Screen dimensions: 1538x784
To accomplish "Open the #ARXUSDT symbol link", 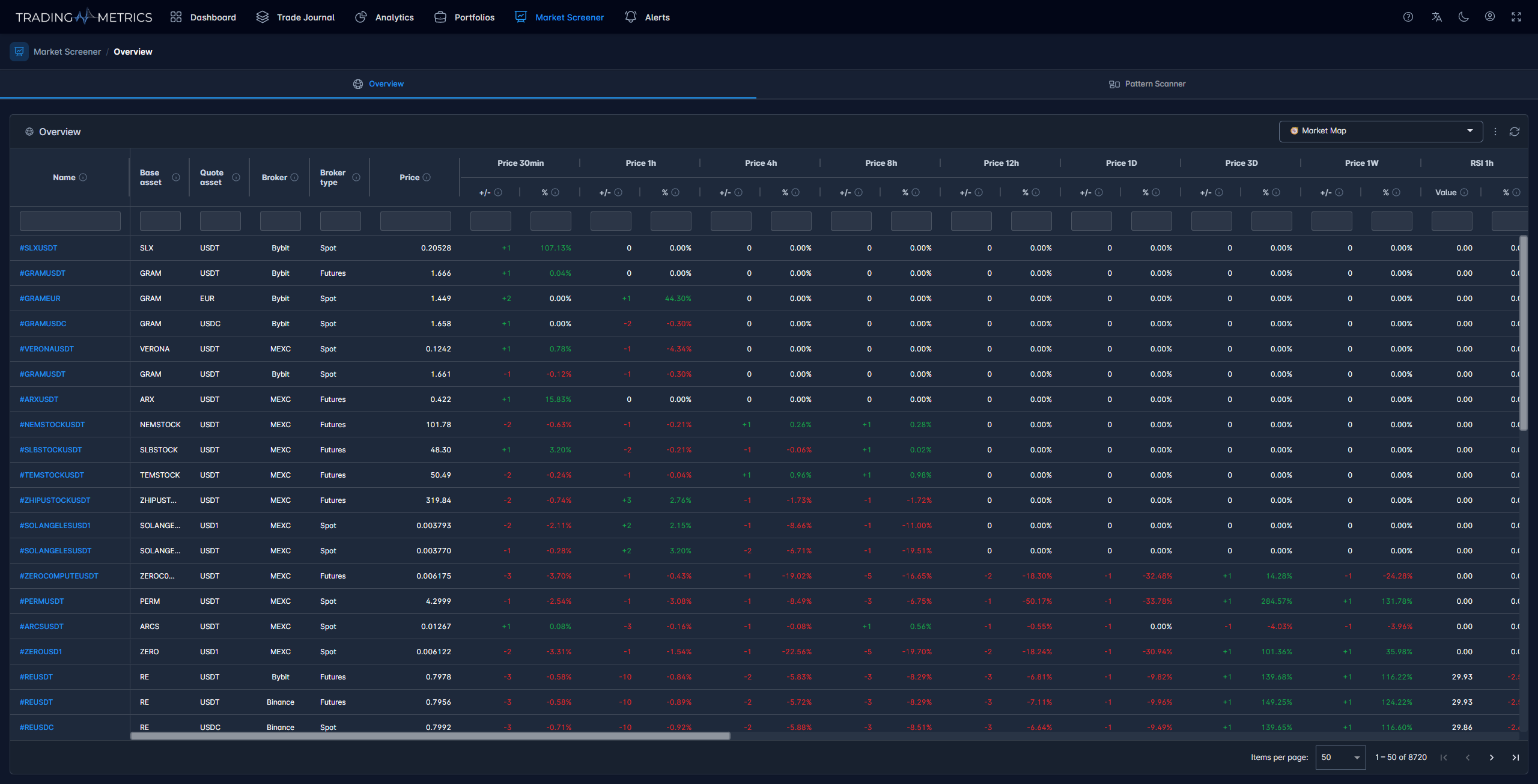I will [x=39, y=400].
